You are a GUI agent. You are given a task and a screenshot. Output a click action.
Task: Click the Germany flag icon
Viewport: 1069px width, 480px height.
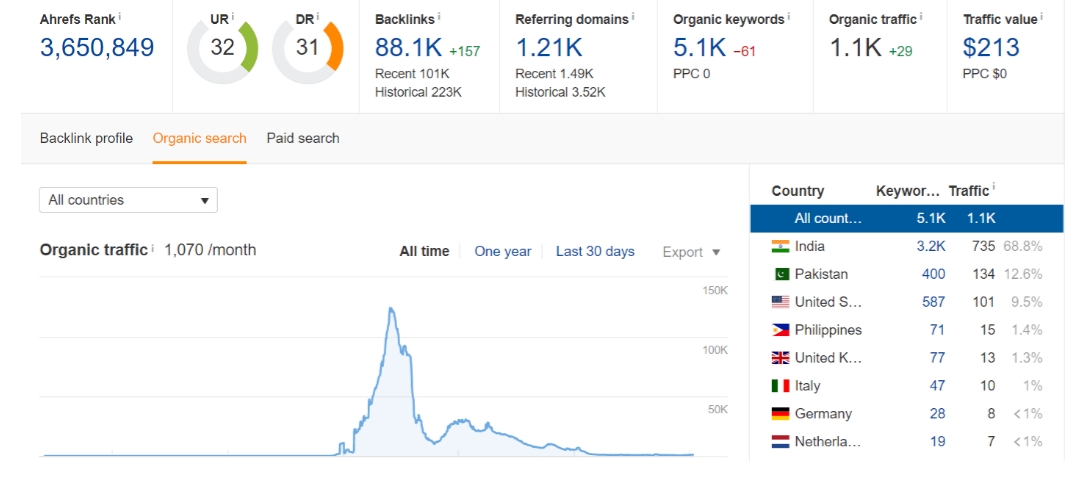[x=780, y=414]
